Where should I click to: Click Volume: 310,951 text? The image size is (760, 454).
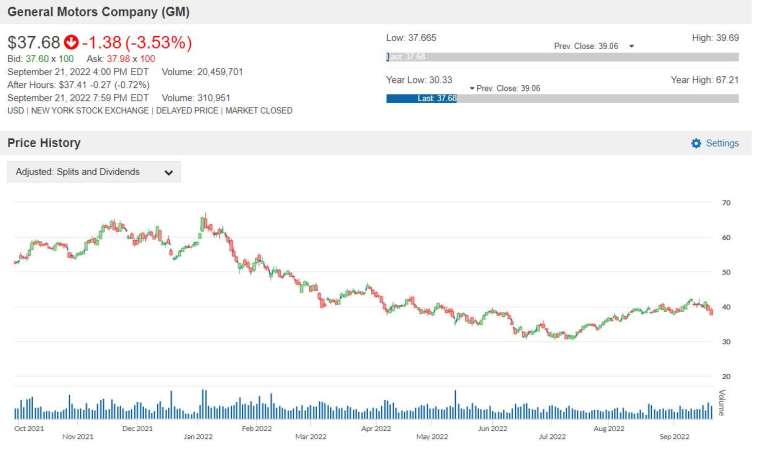tap(198, 99)
